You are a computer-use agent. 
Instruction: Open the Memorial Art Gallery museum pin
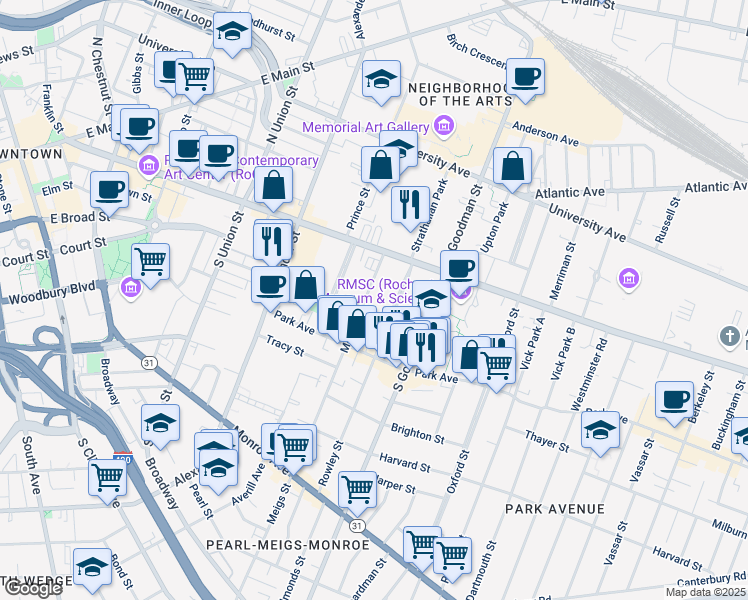coord(444,126)
